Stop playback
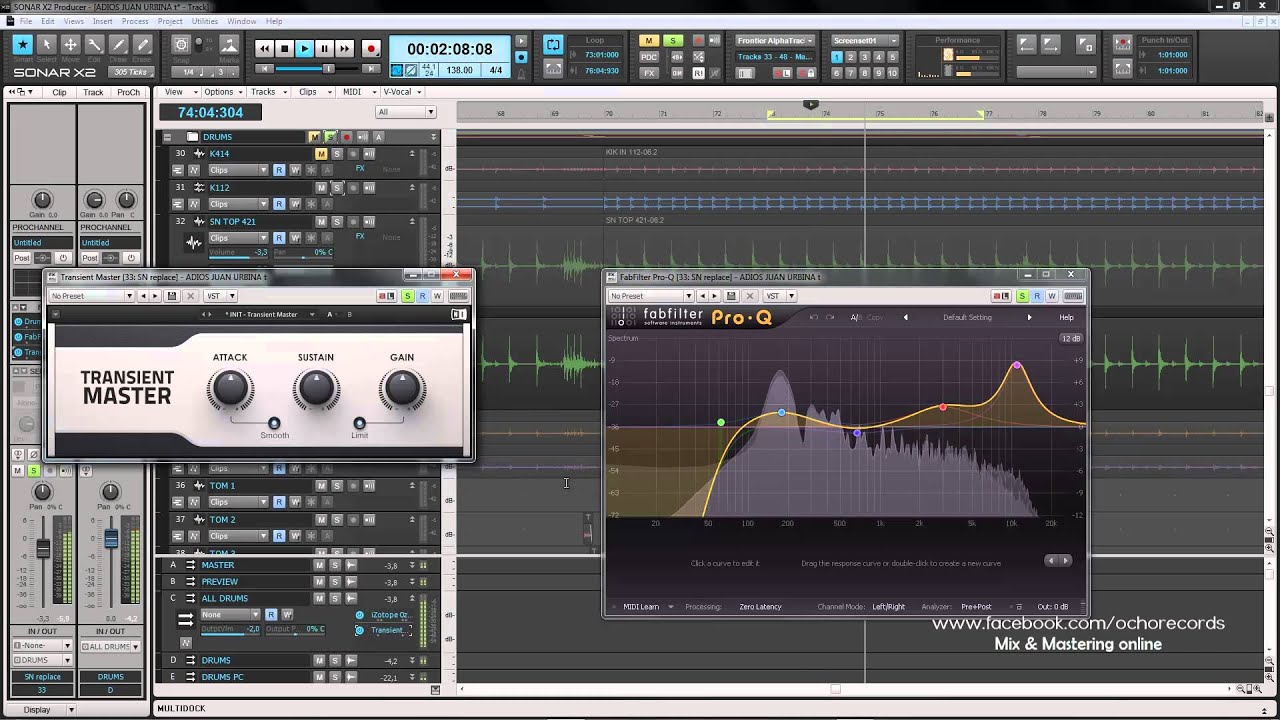 click(284, 48)
